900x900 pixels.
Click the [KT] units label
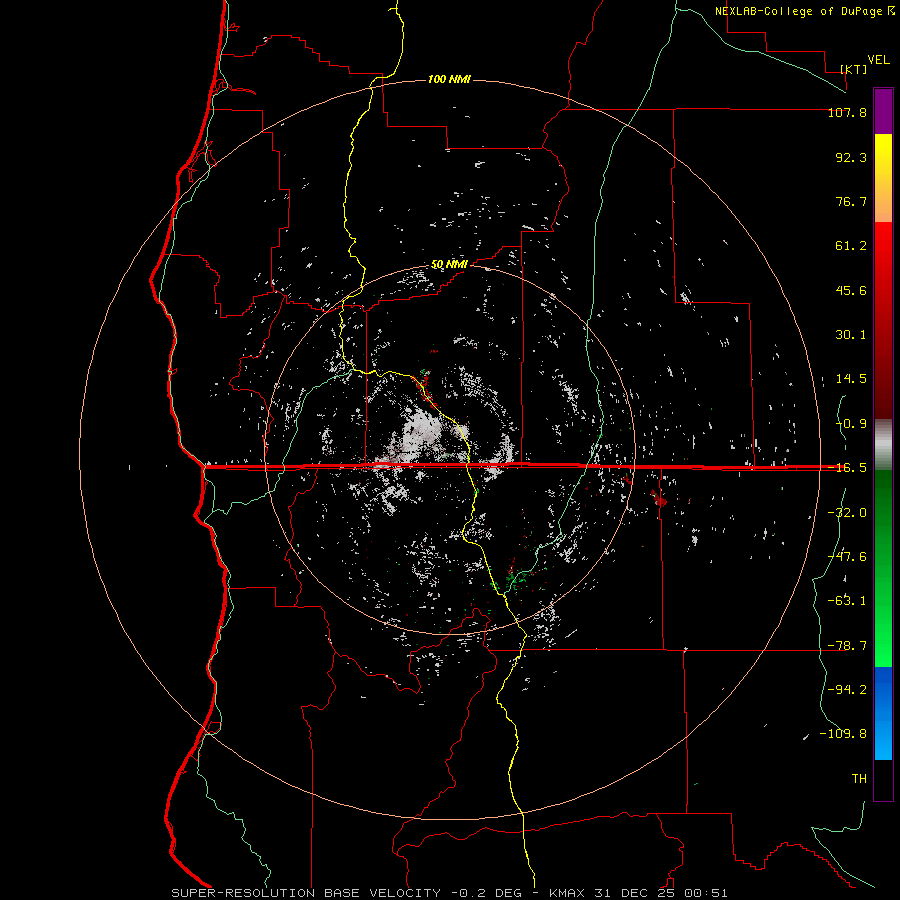pos(854,69)
